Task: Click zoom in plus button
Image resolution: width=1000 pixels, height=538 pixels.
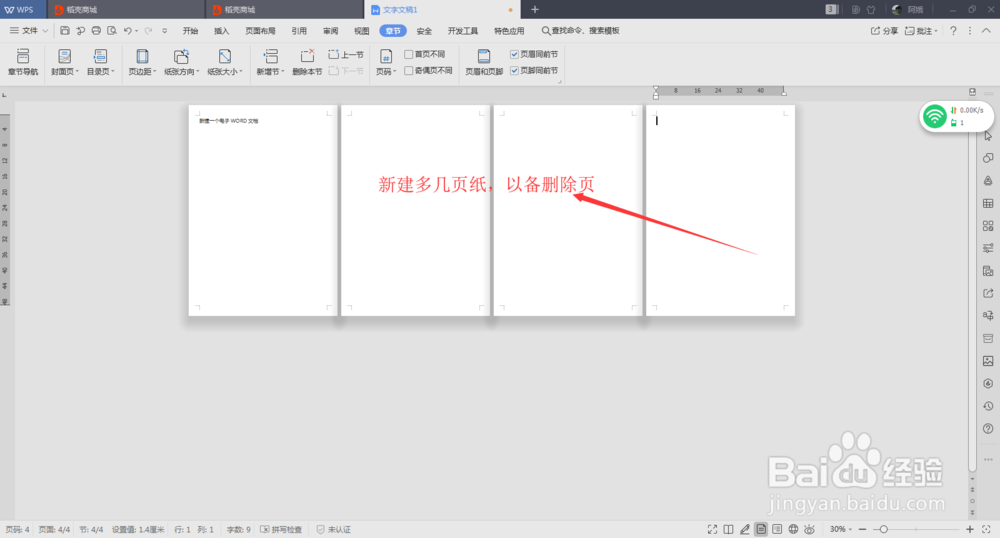Action: coord(969,529)
